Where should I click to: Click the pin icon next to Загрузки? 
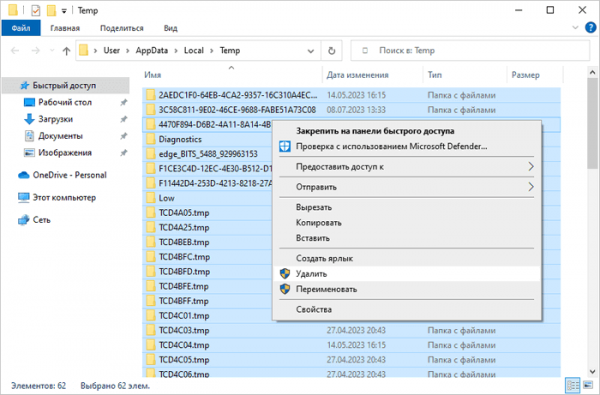coord(123,119)
